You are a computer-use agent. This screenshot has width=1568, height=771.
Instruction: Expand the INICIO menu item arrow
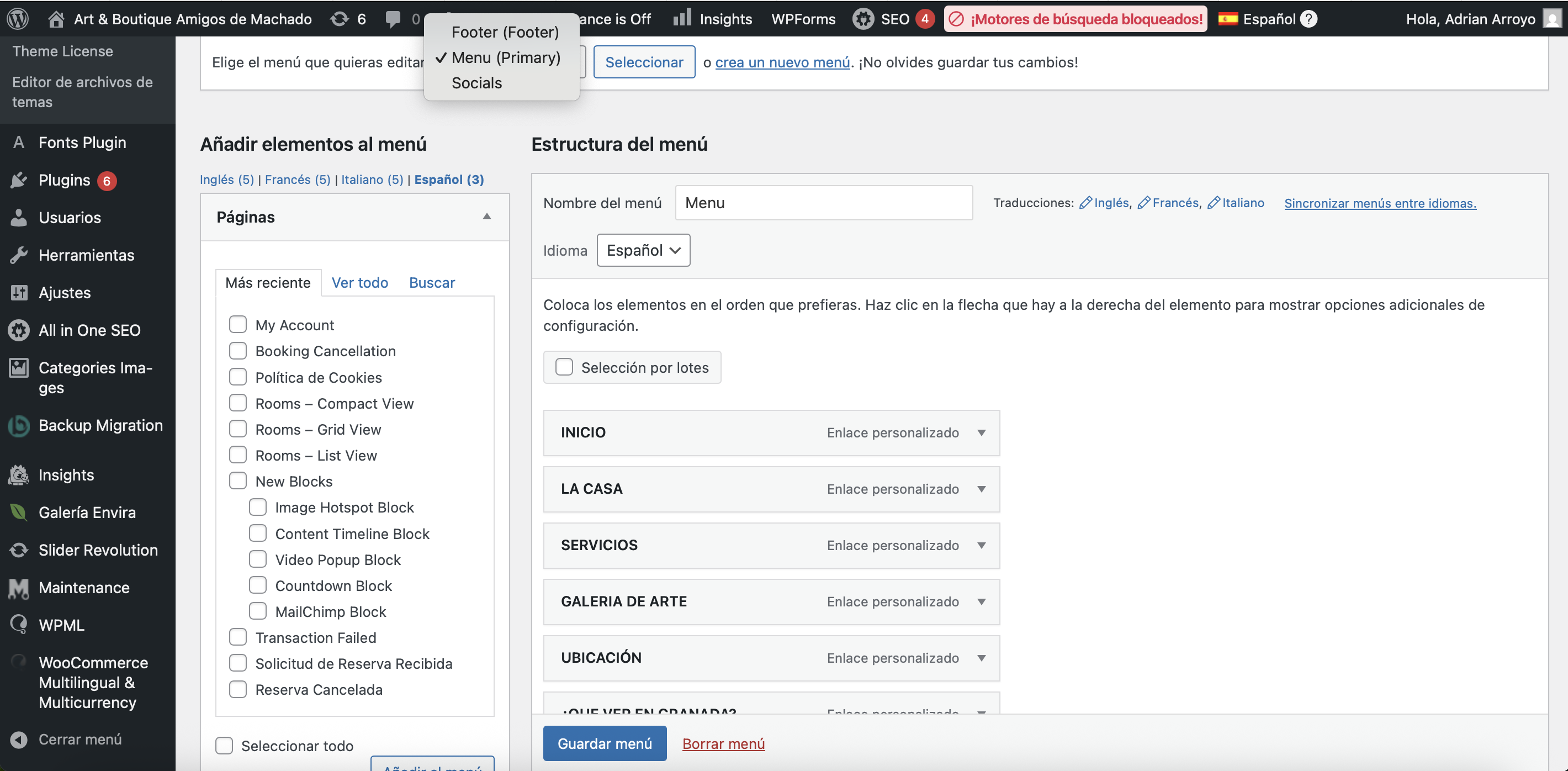981,433
